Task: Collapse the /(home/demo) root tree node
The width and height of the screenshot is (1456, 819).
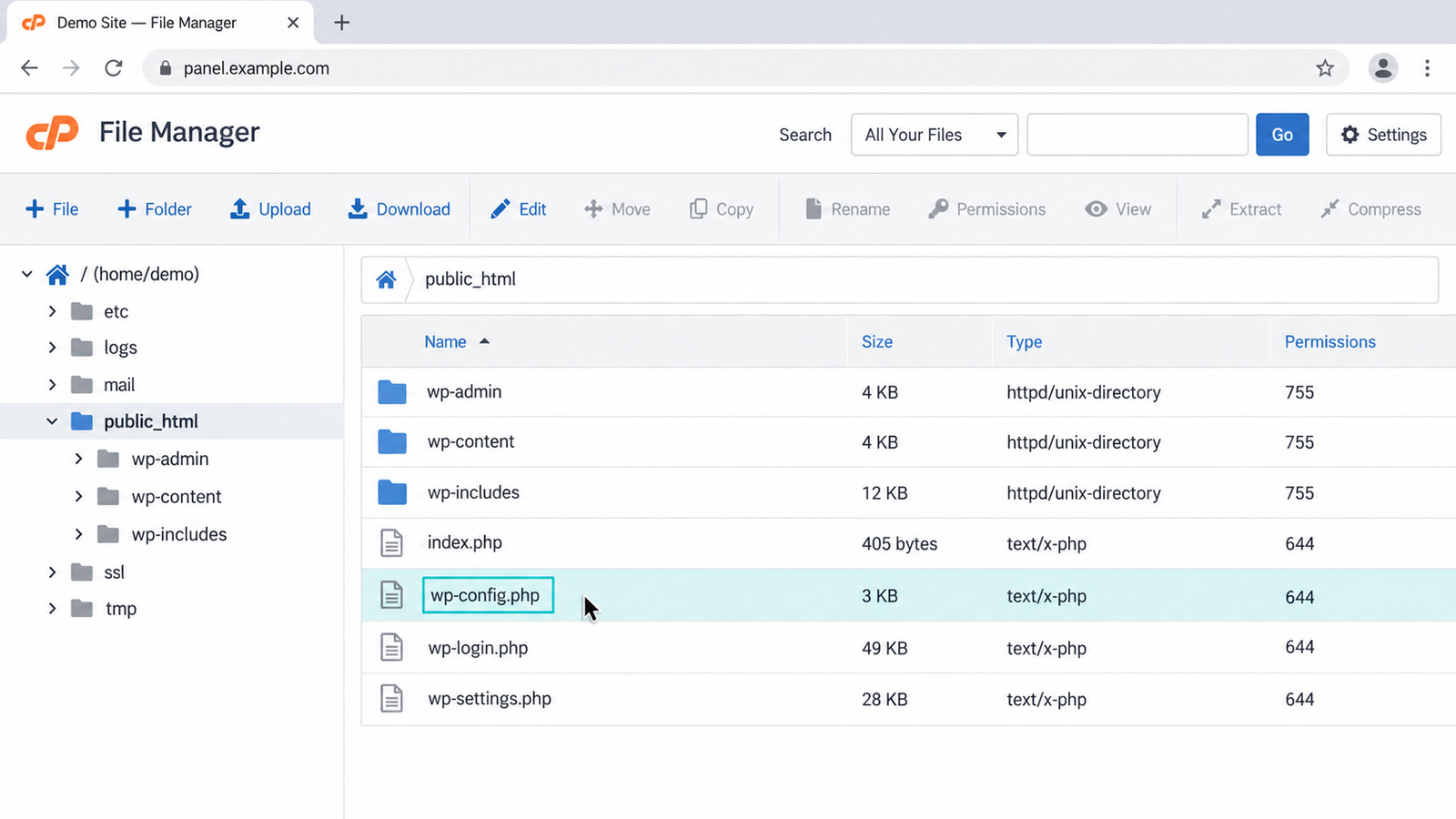Action: tap(27, 274)
